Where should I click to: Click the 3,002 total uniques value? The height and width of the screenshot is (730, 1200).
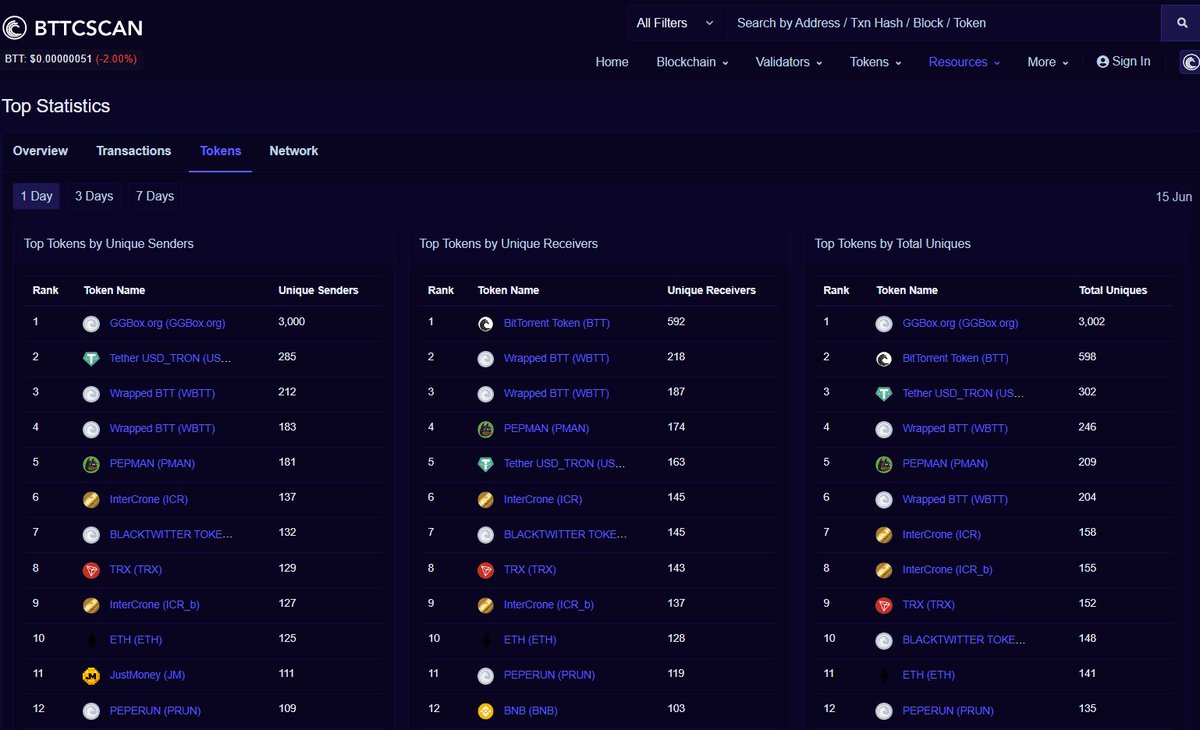point(1093,322)
